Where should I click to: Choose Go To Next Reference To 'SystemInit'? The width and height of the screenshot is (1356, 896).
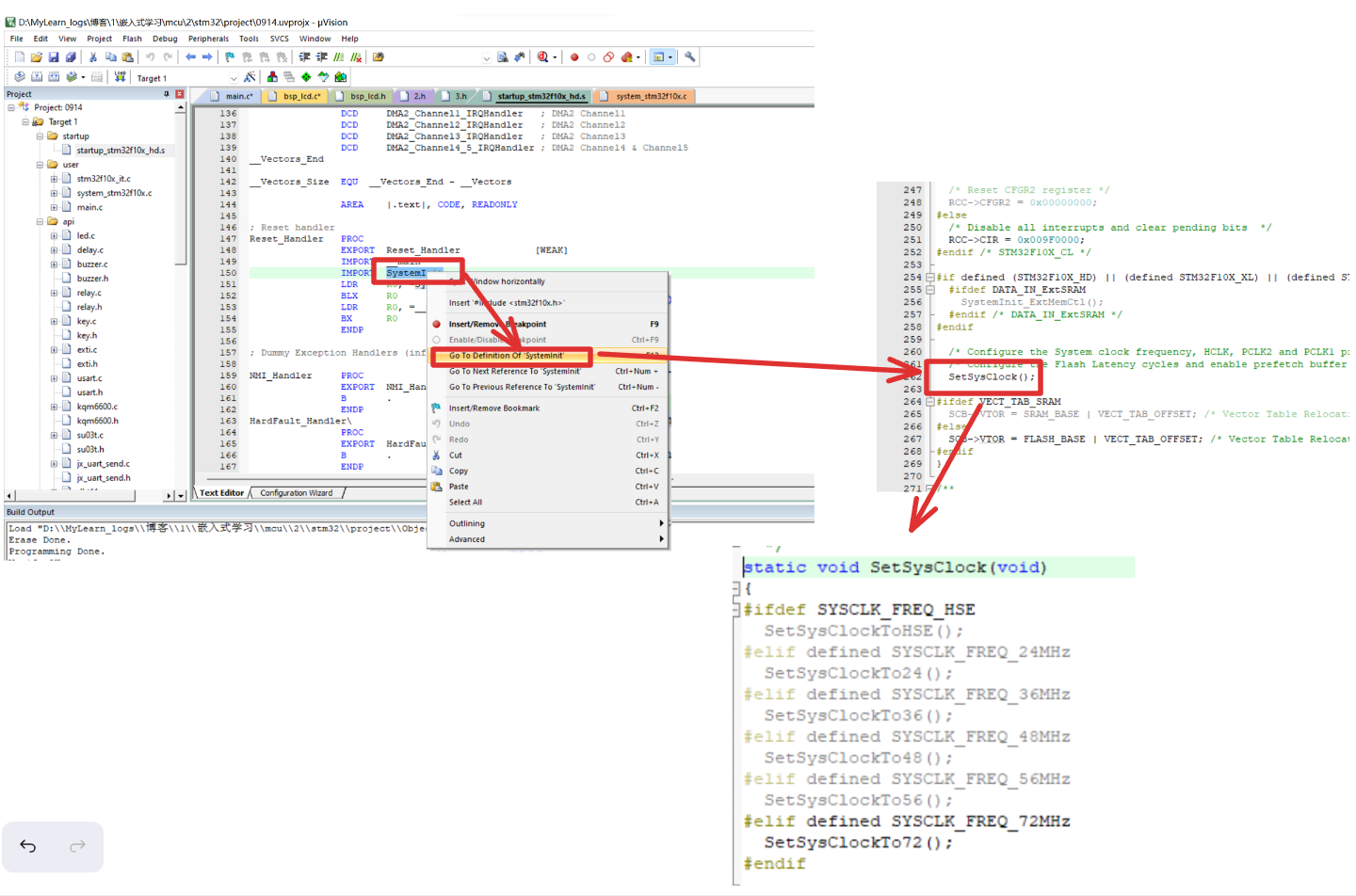click(548, 372)
